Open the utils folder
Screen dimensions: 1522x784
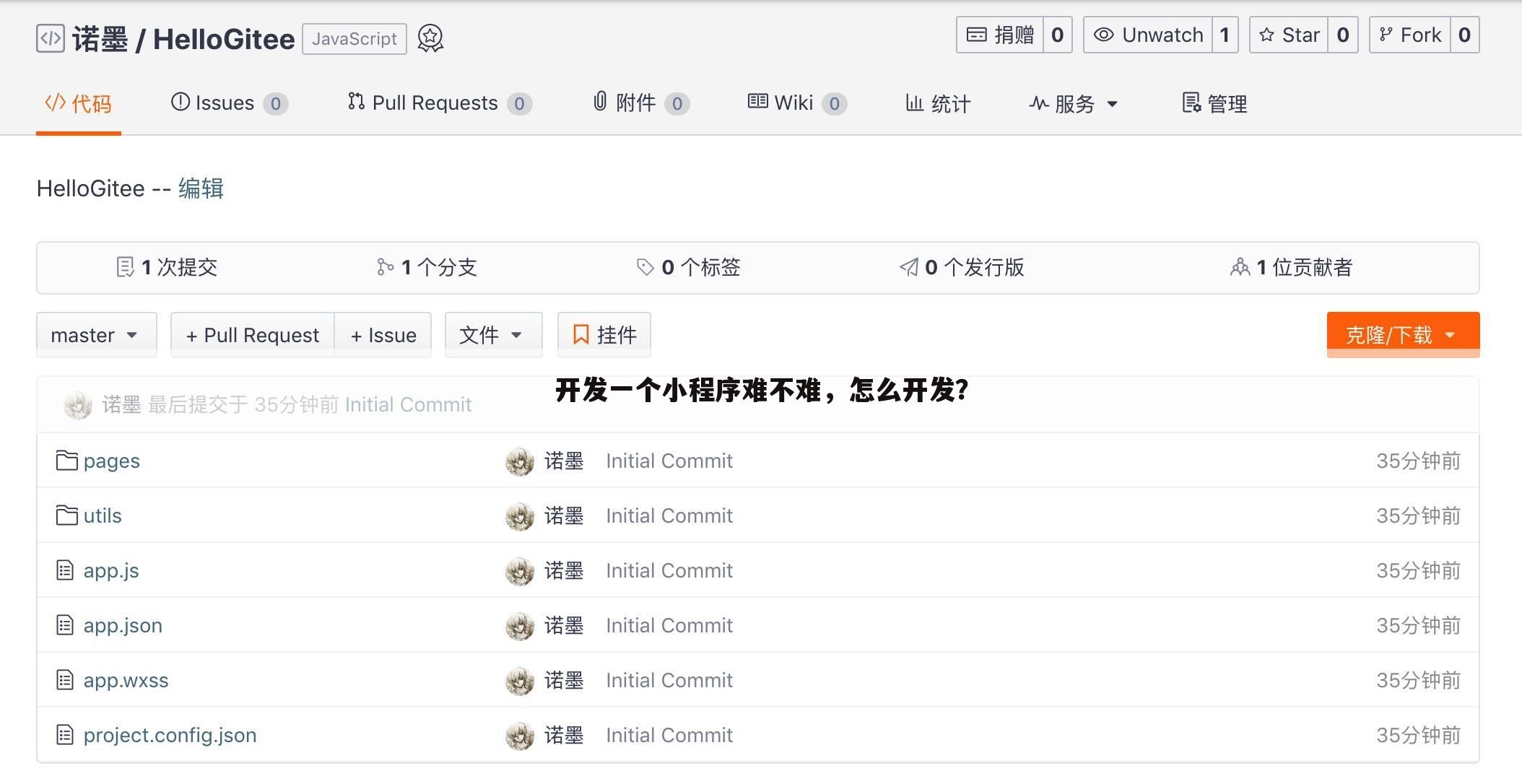tap(103, 515)
